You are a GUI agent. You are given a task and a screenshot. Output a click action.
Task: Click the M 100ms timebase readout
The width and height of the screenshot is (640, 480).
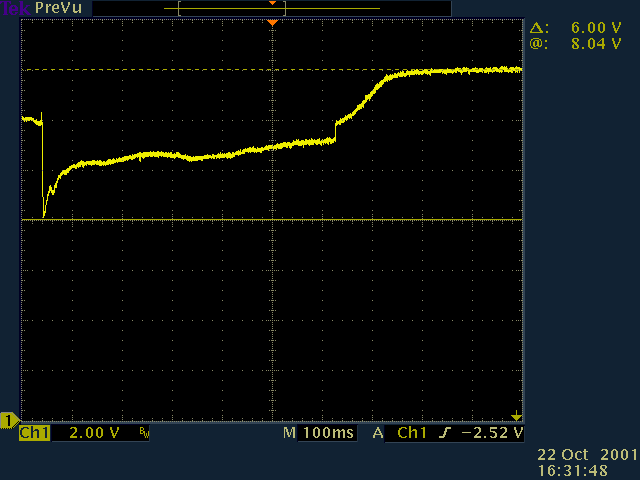point(318,433)
